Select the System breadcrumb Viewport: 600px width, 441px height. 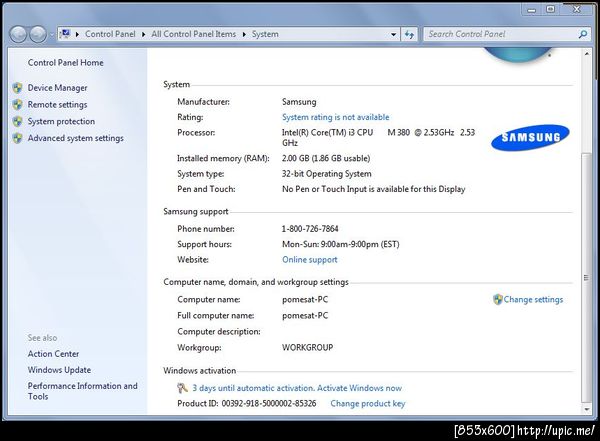[265, 34]
